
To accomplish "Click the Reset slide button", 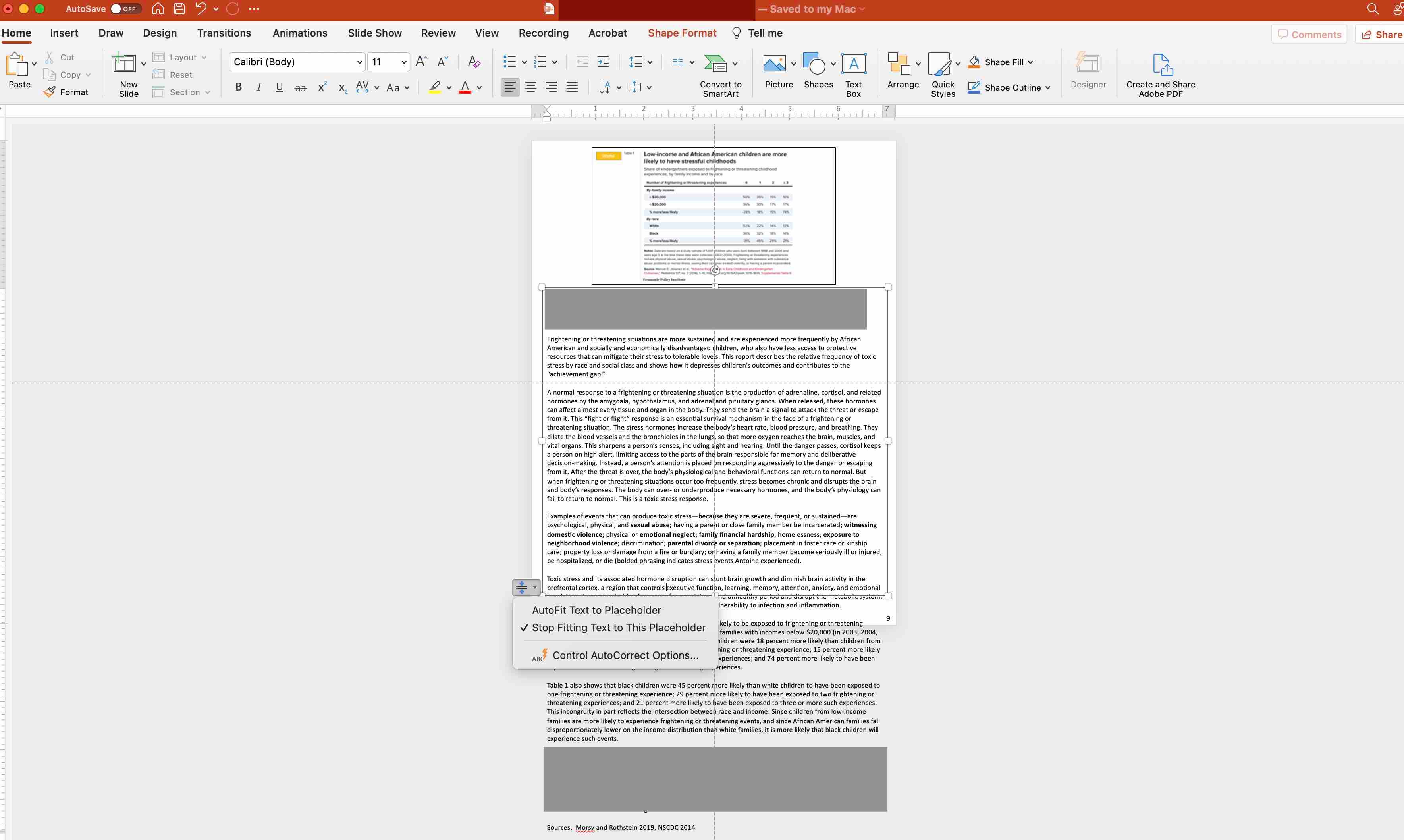I will click(173, 75).
